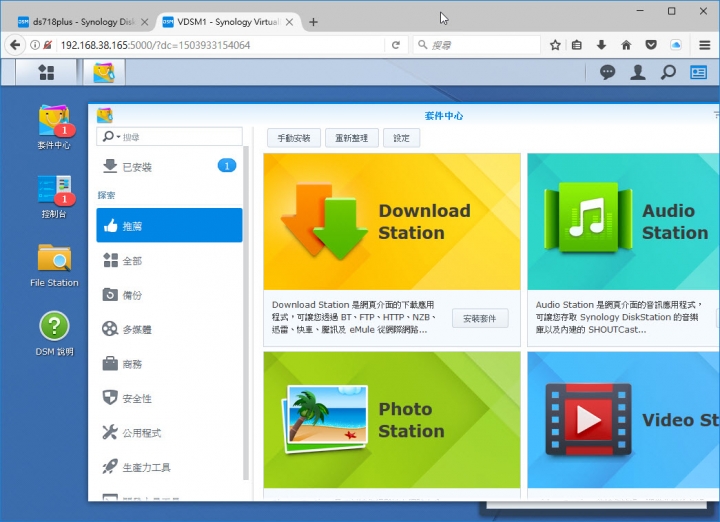720x522 pixels.
Task: Open a new browser tab
Action: (x=313, y=22)
